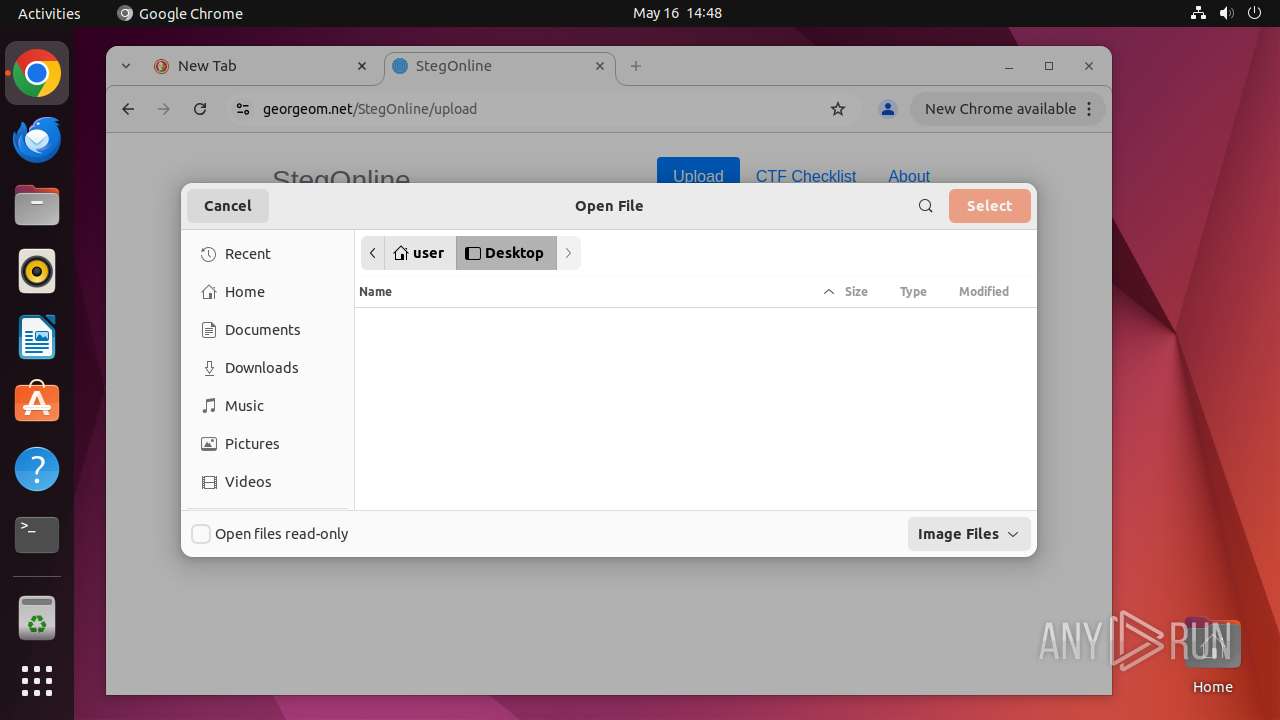Show Applications grid in the dock
The width and height of the screenshot is (1280, 720).
(x=37, y=681)
